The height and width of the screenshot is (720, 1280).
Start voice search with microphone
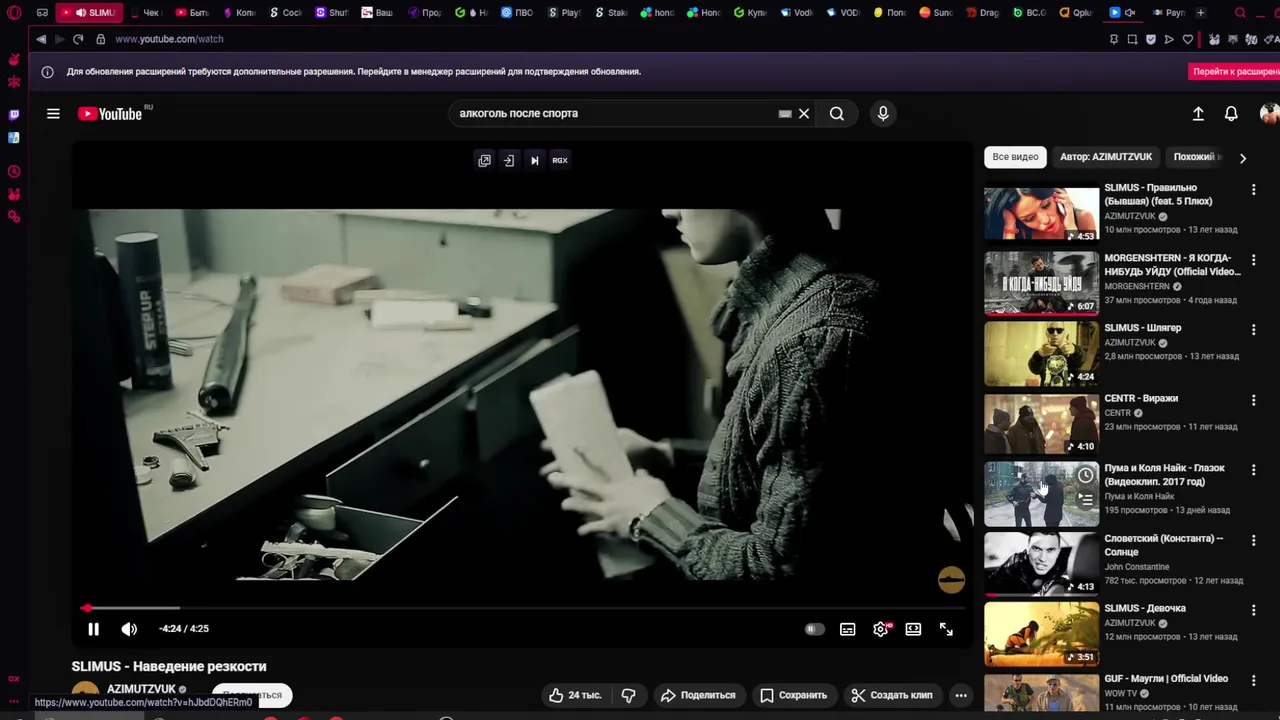pyautogui.click(x=883, y=114)
